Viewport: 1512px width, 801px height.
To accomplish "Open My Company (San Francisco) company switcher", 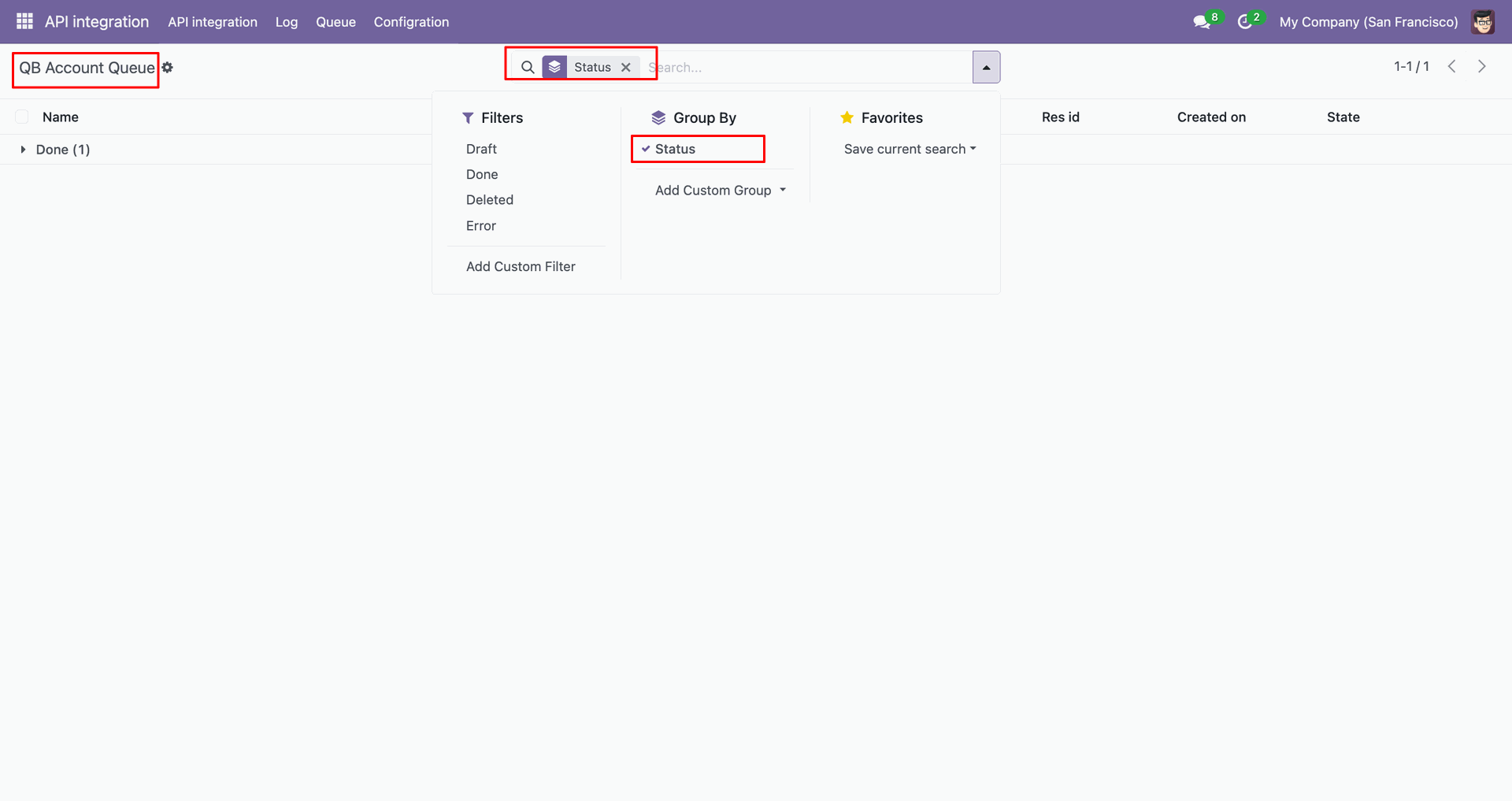I will 1369,22.
